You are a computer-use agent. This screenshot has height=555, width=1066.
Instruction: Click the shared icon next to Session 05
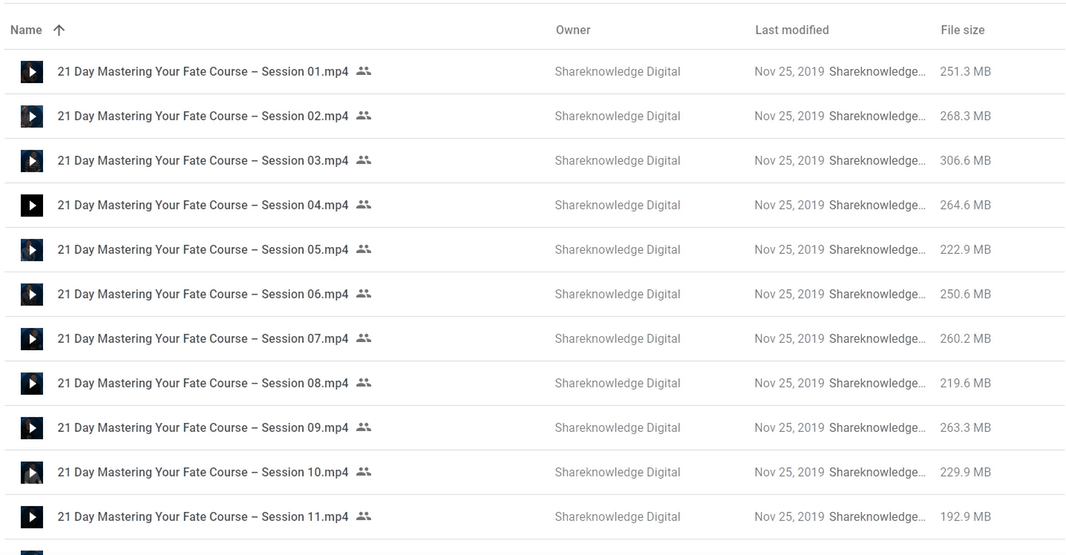[364, 250]
